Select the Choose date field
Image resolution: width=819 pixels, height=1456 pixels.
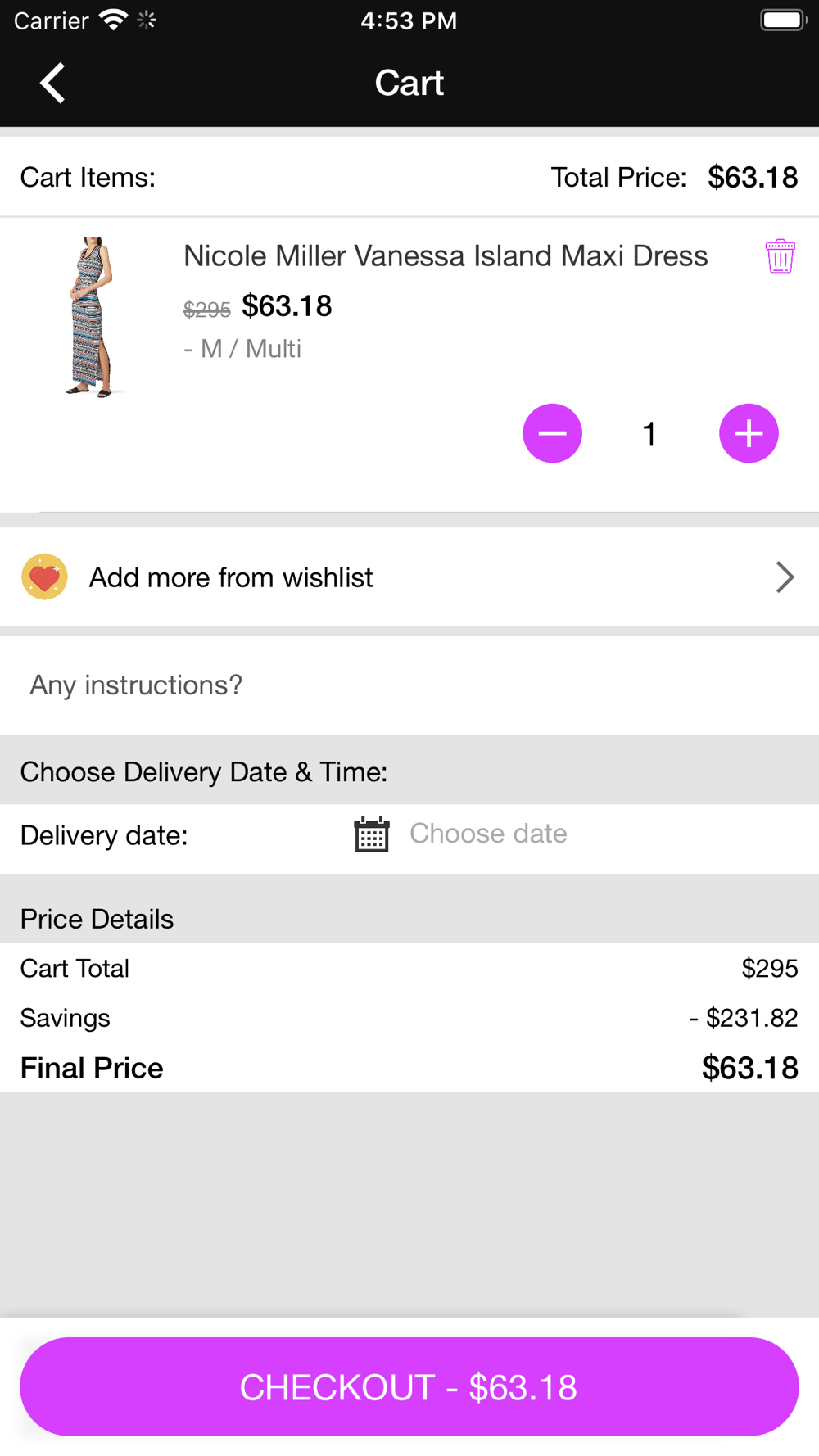488,834
